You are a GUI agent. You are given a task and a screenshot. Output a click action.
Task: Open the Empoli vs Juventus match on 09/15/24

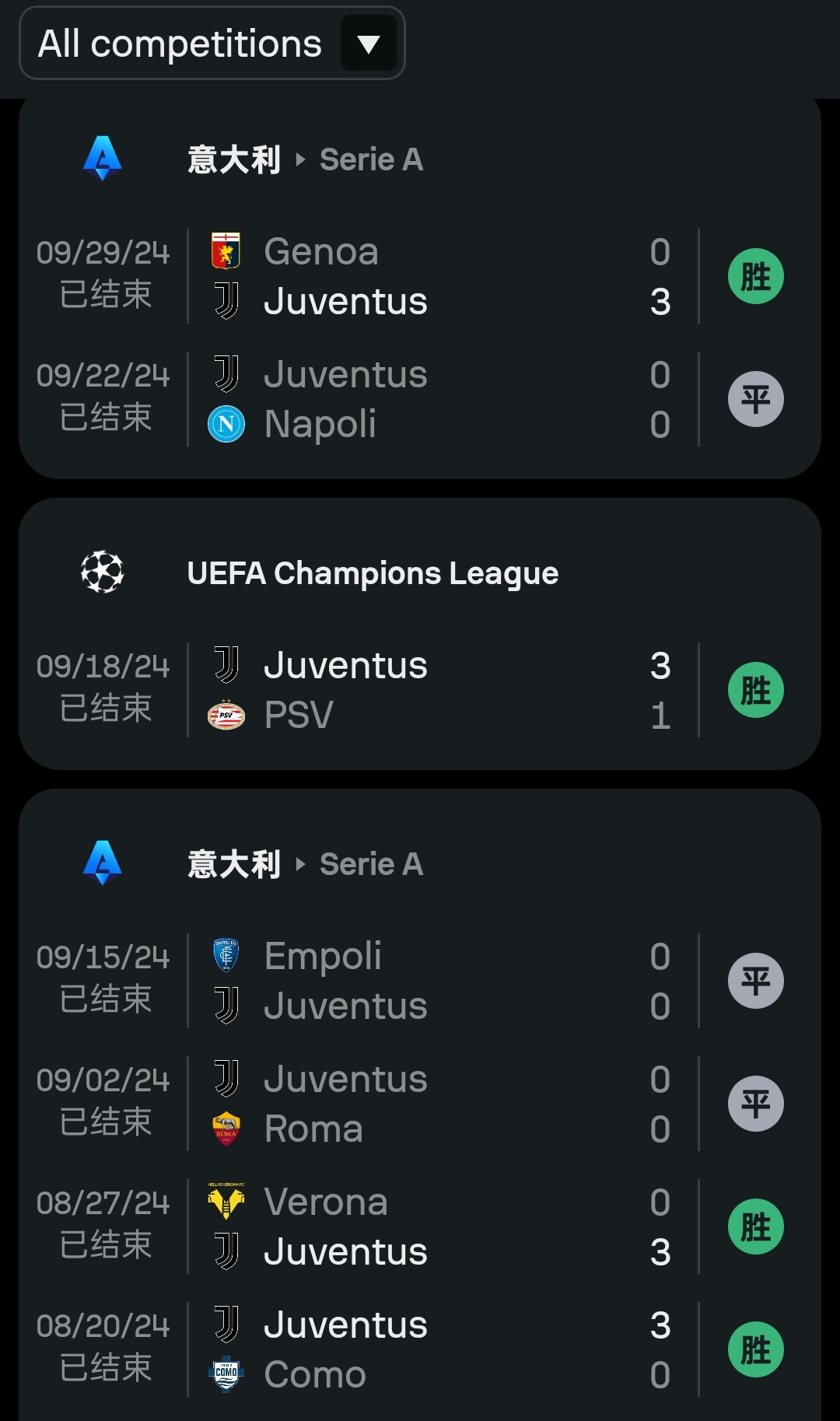click(x=436, y=981)
